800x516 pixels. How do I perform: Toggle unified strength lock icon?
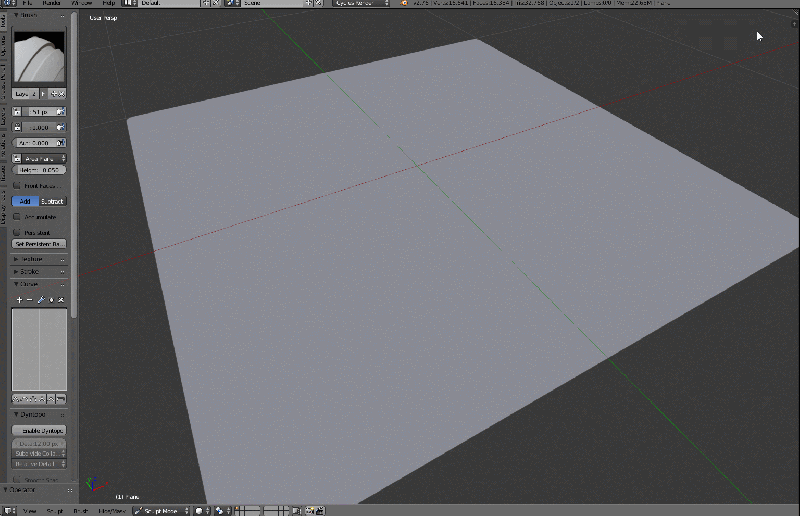point(17,127)
